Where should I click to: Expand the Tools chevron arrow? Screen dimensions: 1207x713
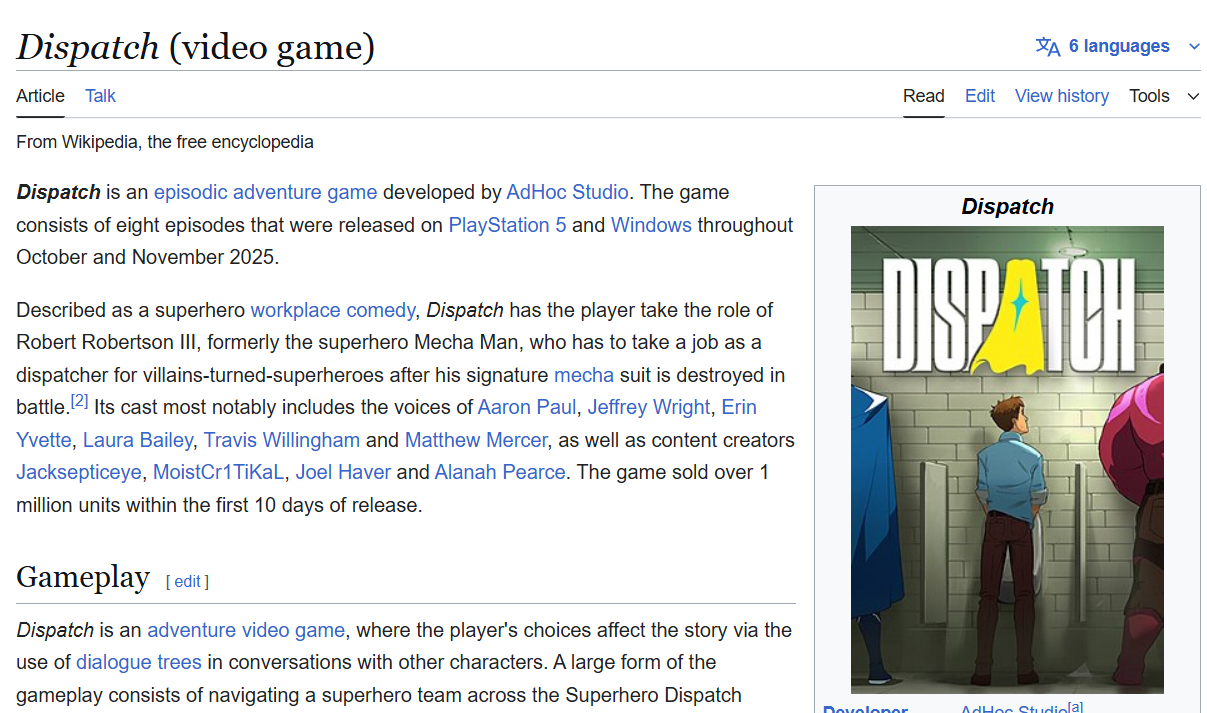[x=1193, y=97]
